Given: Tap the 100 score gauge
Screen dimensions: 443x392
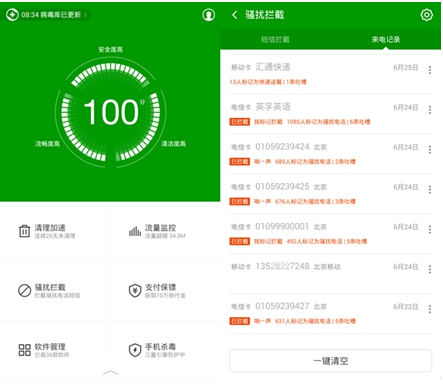Looking at the screenshot, I should coord(111,112).
